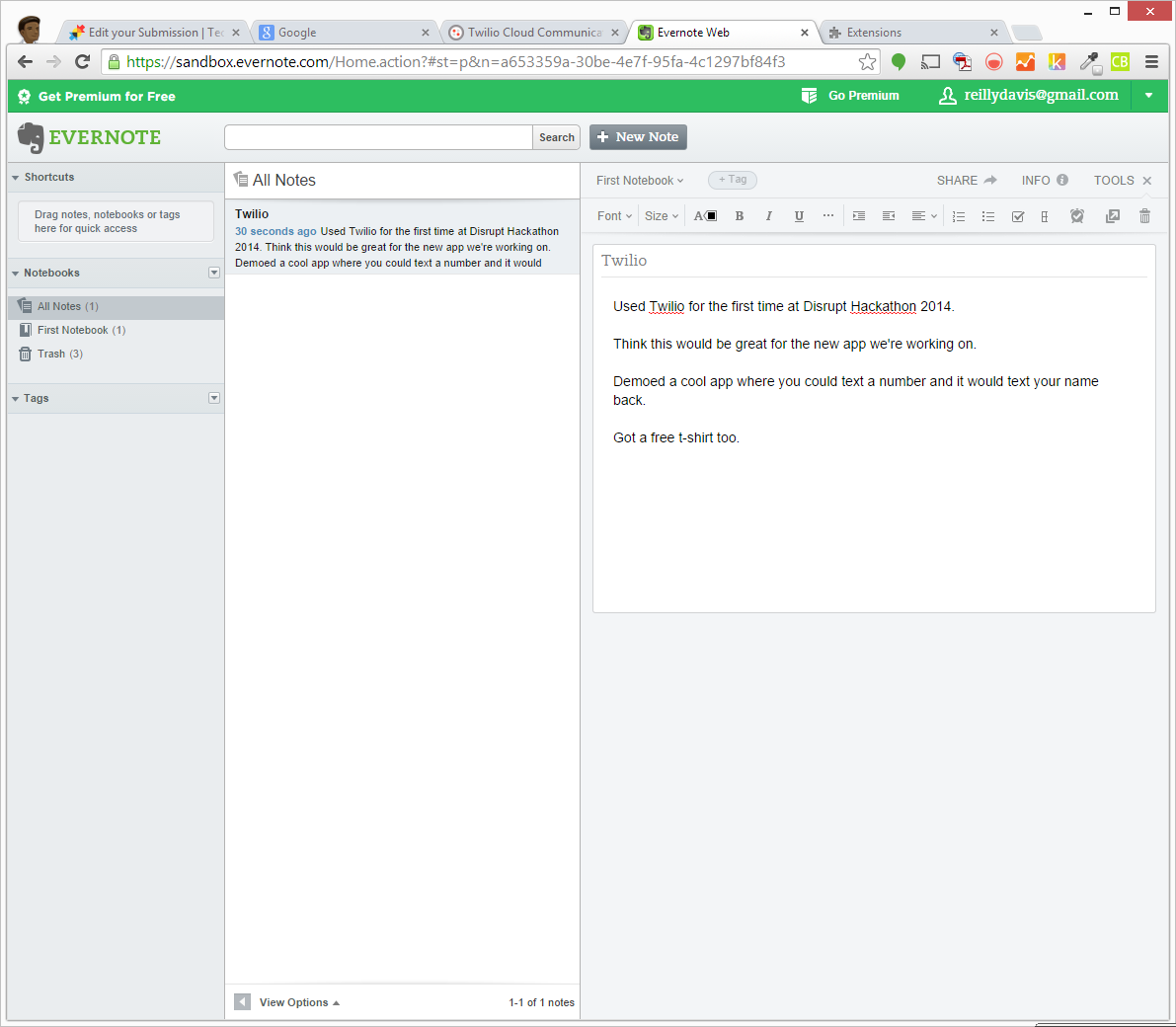Toggle underline formatting in note editor

pos(799,216)
